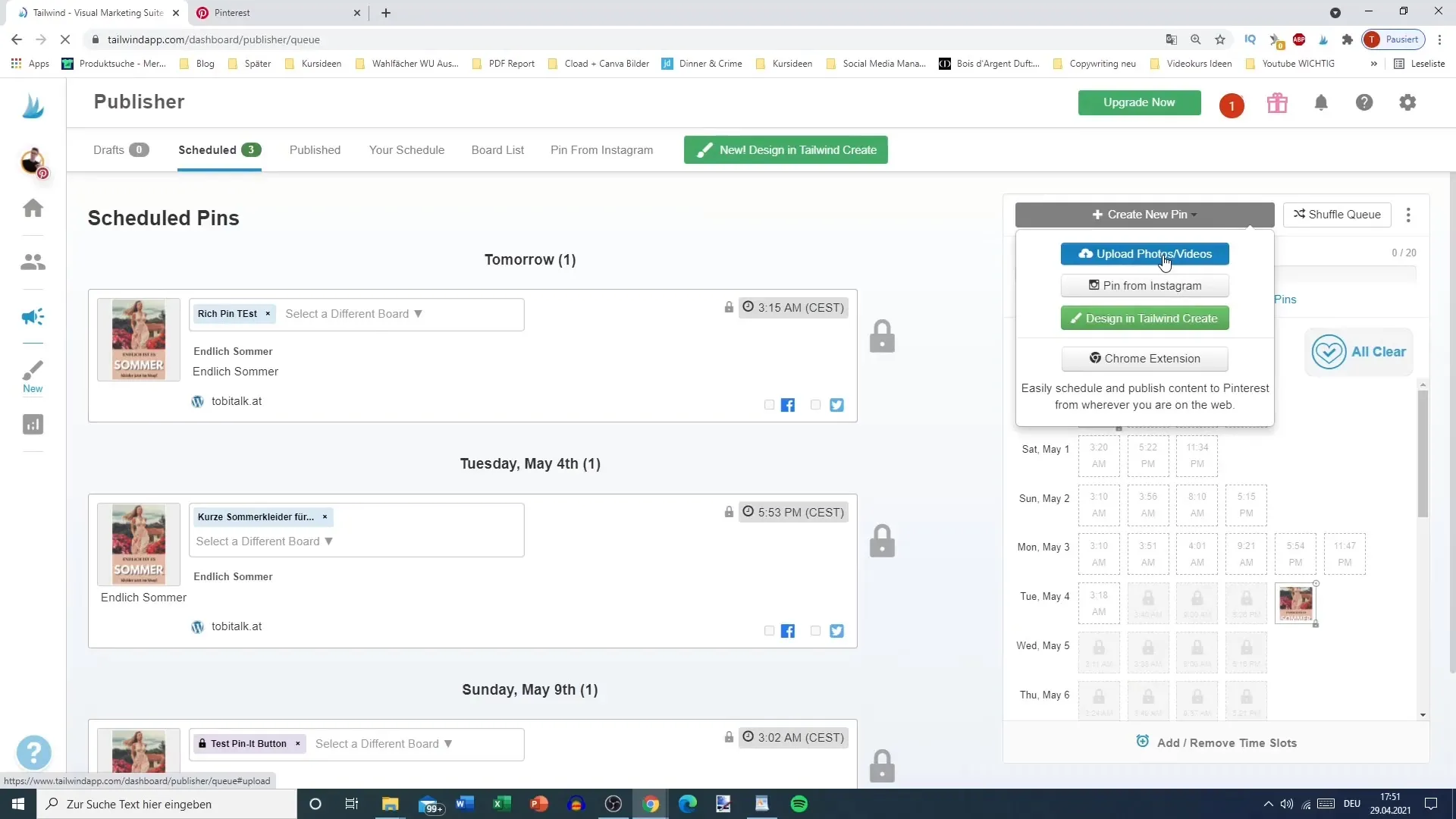Click the large lock beside the 3:02 AM pin

882,767
